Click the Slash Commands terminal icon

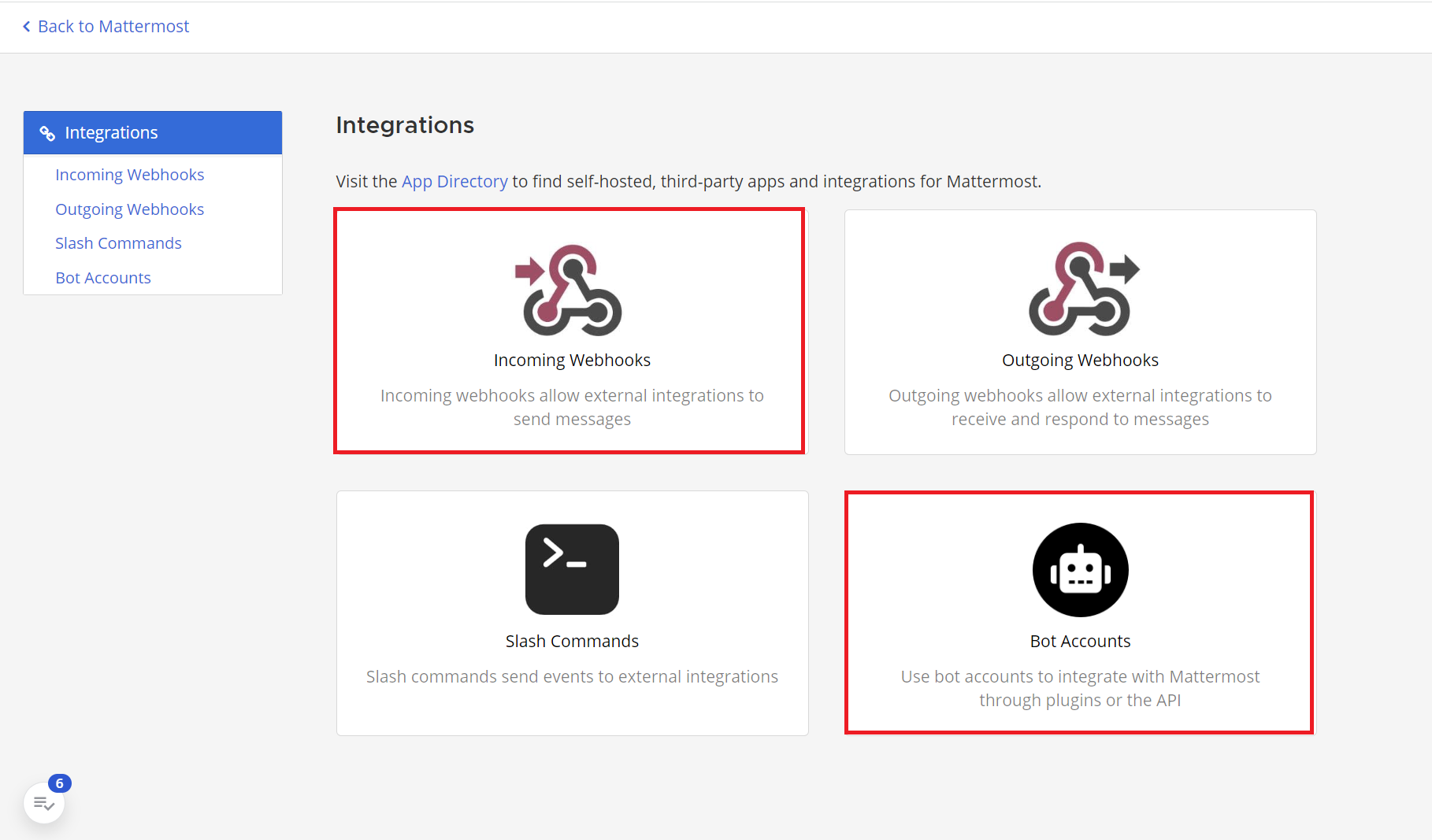click(572, 569)
